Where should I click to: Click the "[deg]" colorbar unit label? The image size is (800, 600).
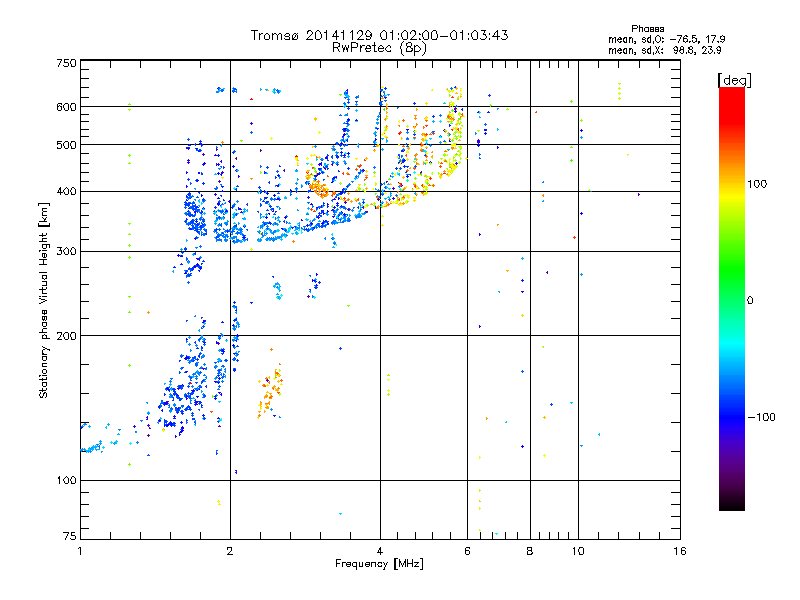(x=734, y=80)
